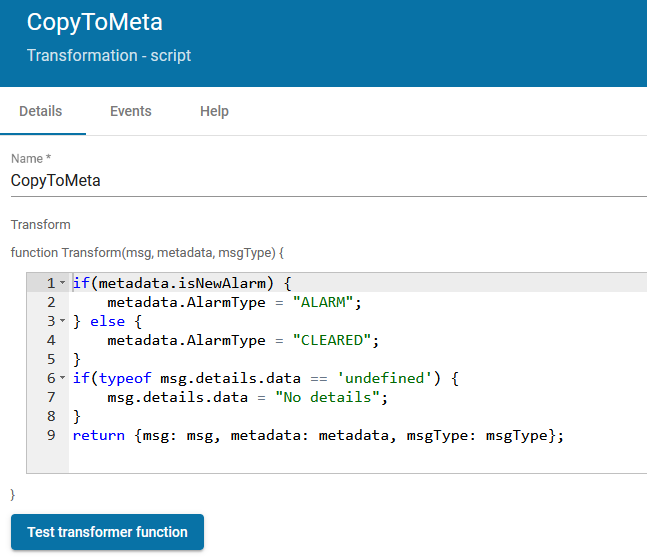
Task: Click line number 9 in the gutter
Action: [51, 435]
